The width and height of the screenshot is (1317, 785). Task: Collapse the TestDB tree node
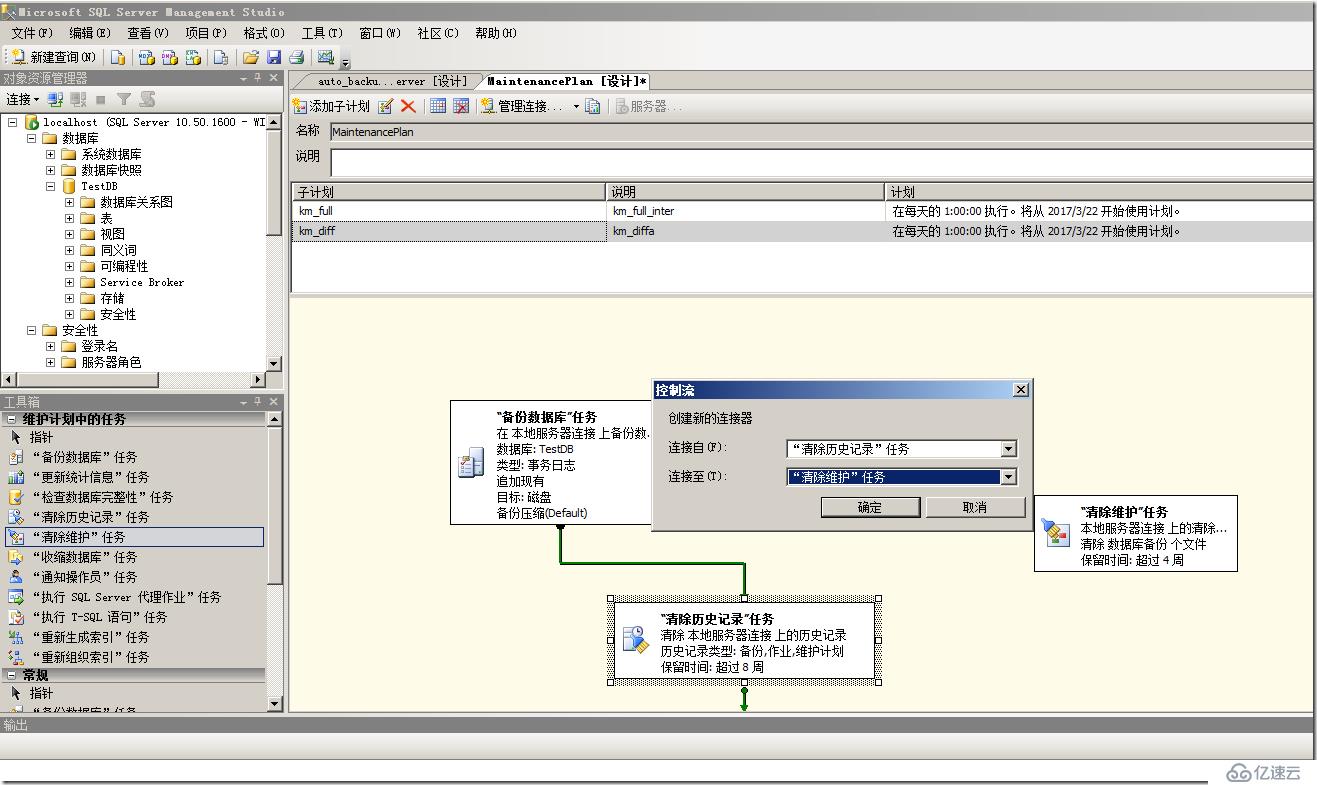(x=50, y=186)
